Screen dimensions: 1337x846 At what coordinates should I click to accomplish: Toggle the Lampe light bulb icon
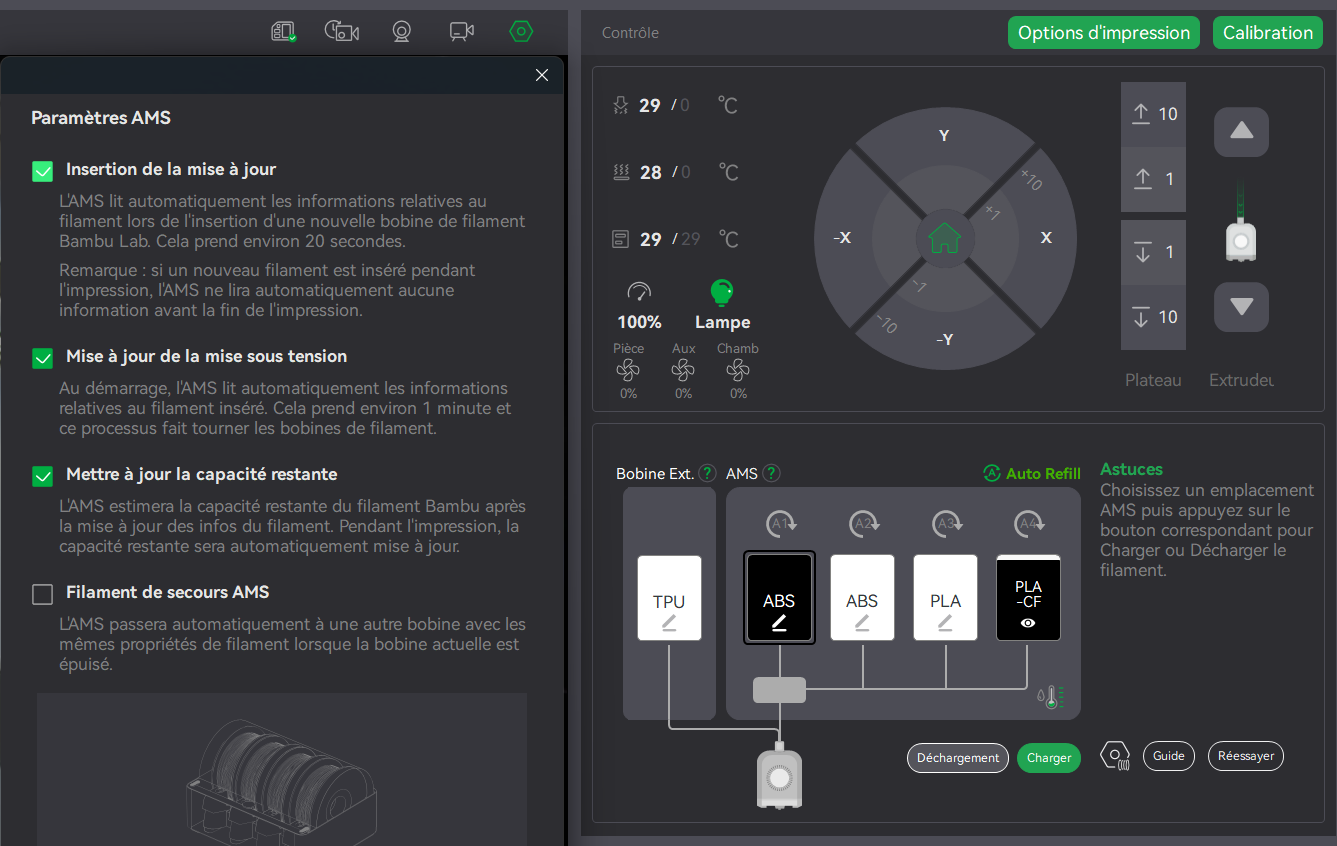pyautogui.click(x=721, y=292)
